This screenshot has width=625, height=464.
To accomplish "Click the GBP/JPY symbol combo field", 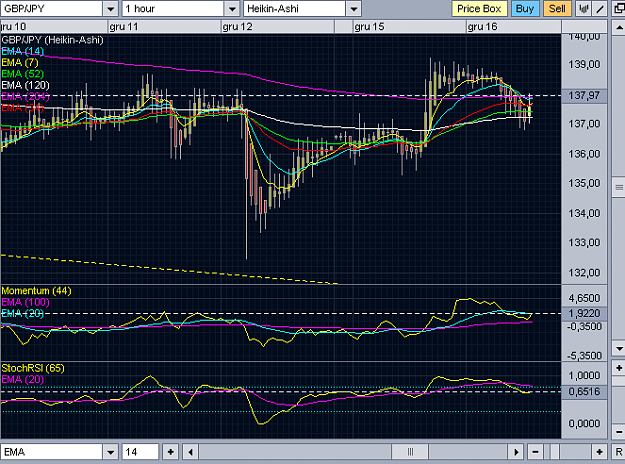I will tap(51, 8).
